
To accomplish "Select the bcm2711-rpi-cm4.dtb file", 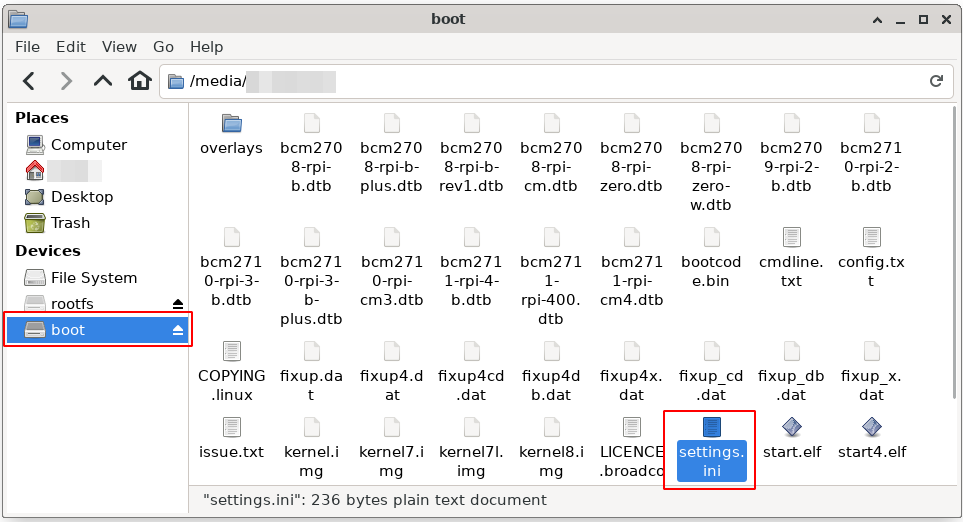I will (631, 268).
